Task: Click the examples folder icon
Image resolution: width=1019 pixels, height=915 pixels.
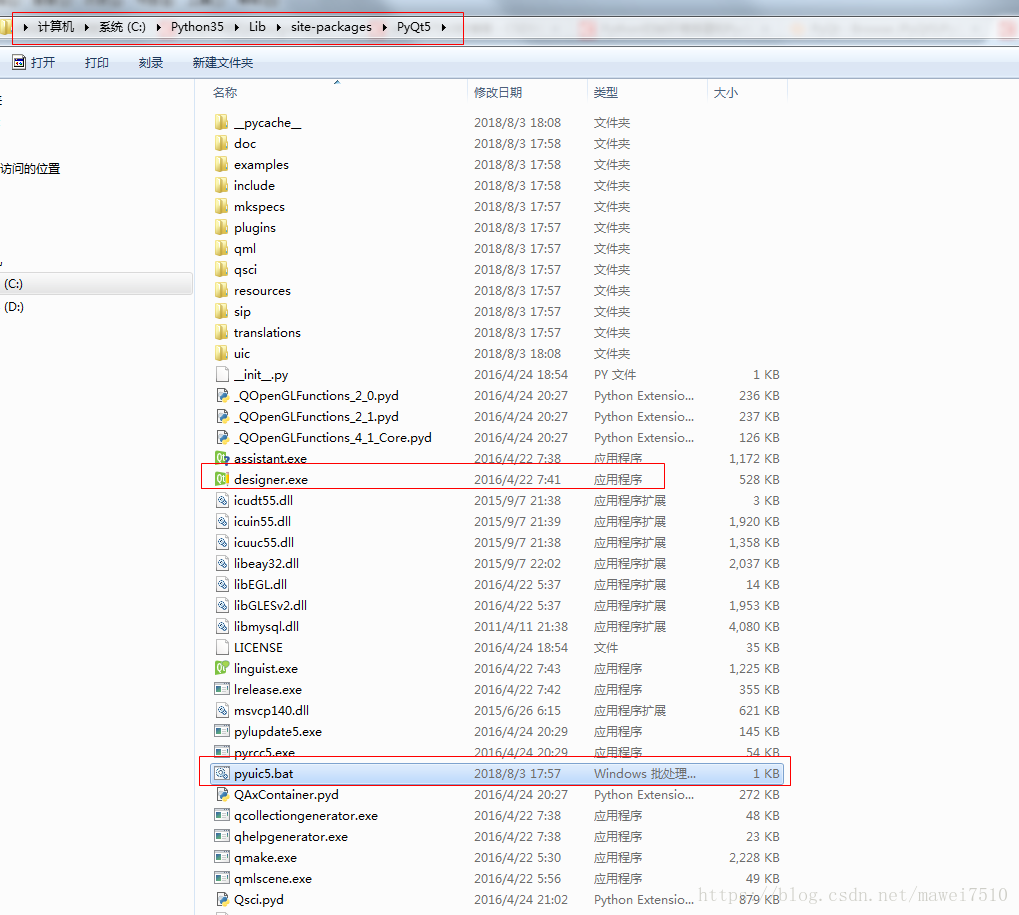Action: (222, 164)
